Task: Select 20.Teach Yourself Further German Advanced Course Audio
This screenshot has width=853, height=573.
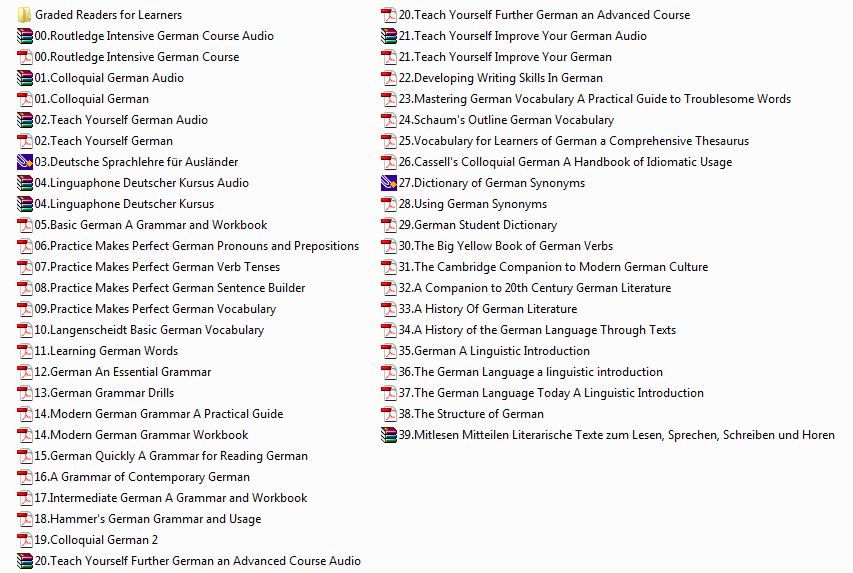Action: tap(197, 561)
